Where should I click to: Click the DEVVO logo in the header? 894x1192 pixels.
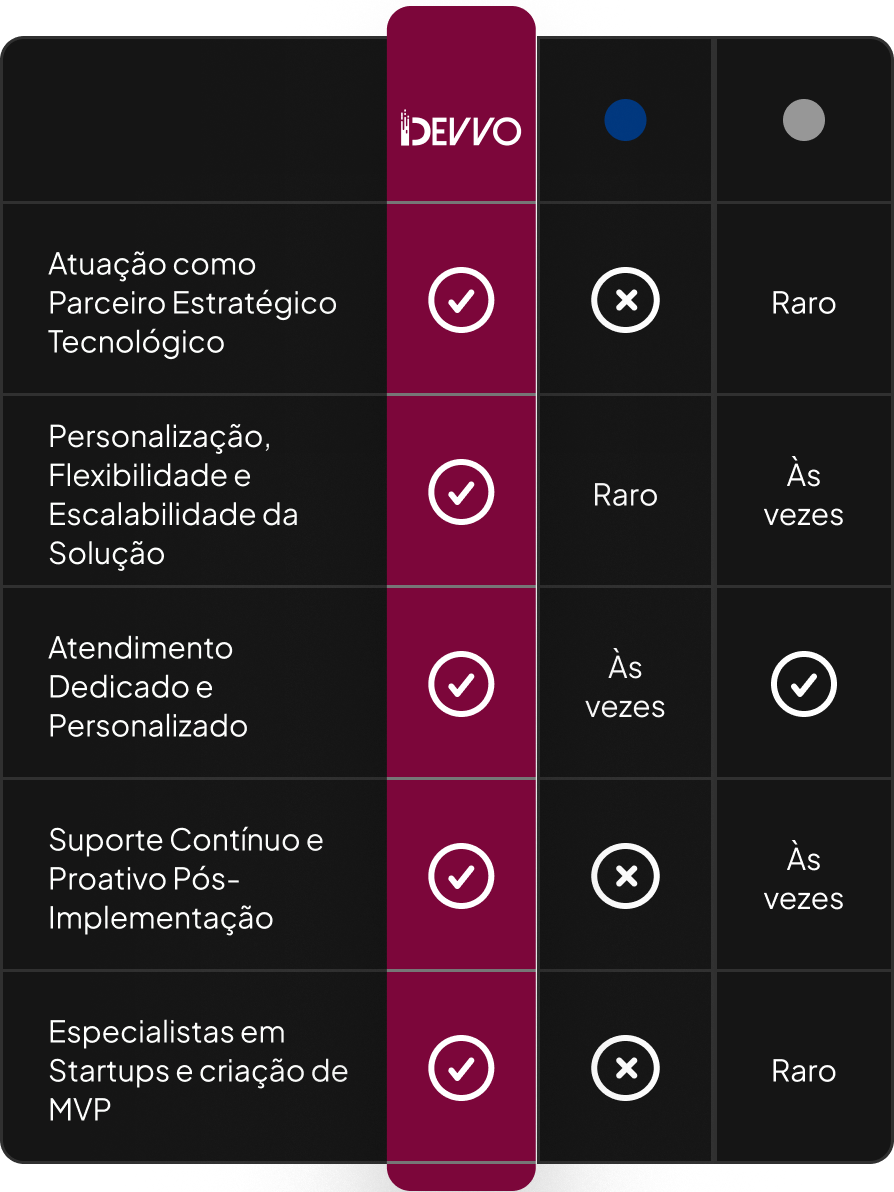coord(461,128)
